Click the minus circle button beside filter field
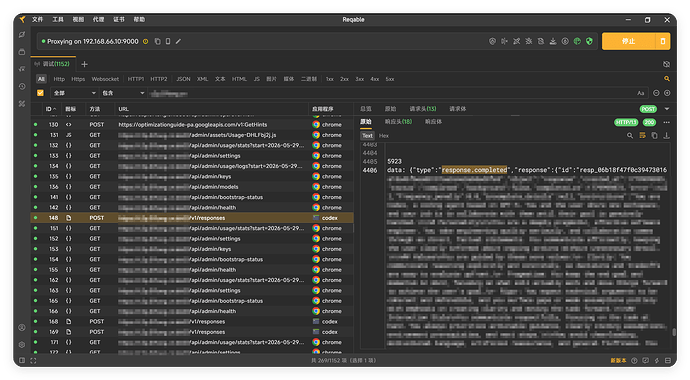This screenshot has width=690, height=380. [x=656, y=93]
